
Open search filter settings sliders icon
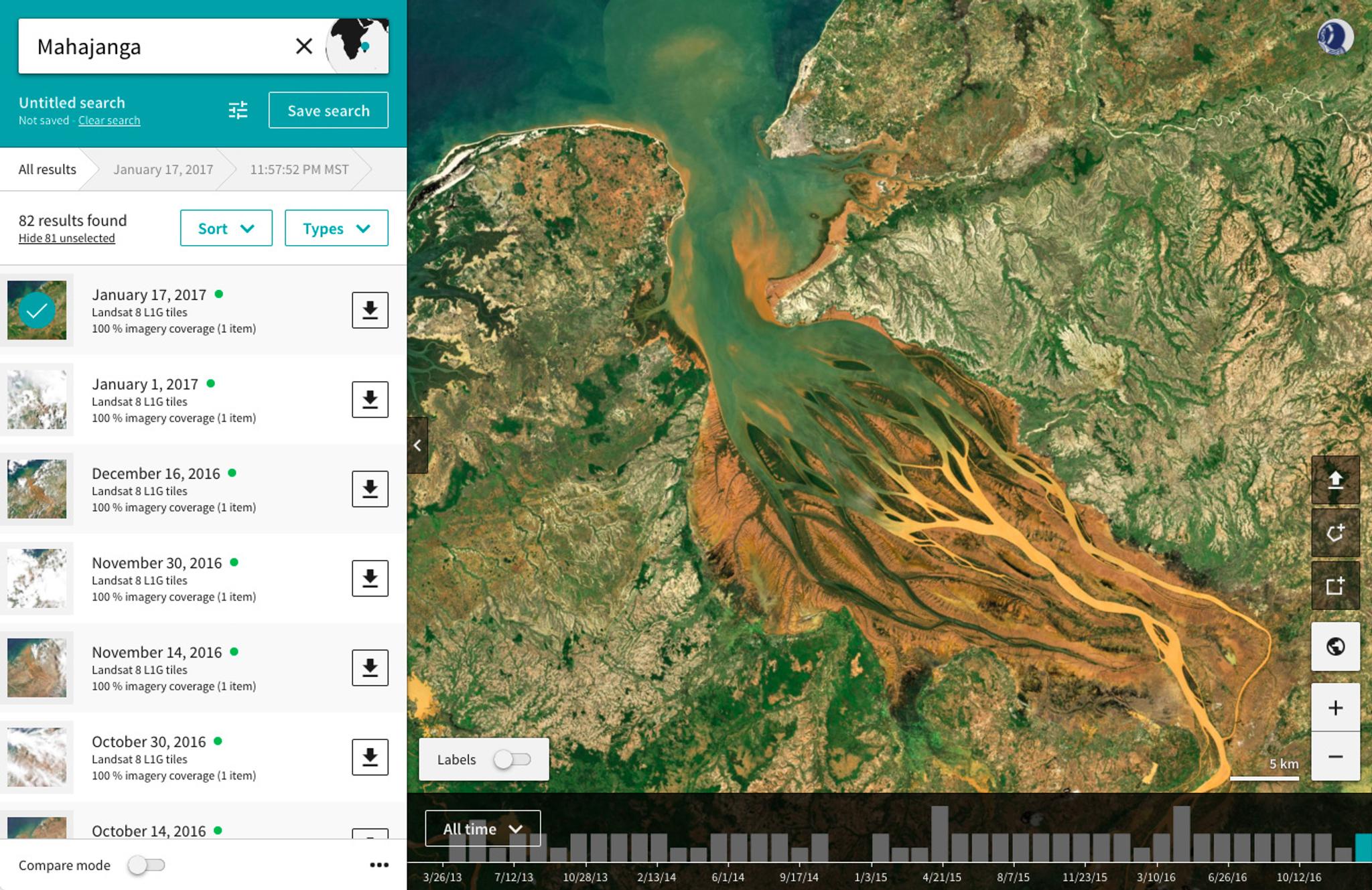[238, 110]
